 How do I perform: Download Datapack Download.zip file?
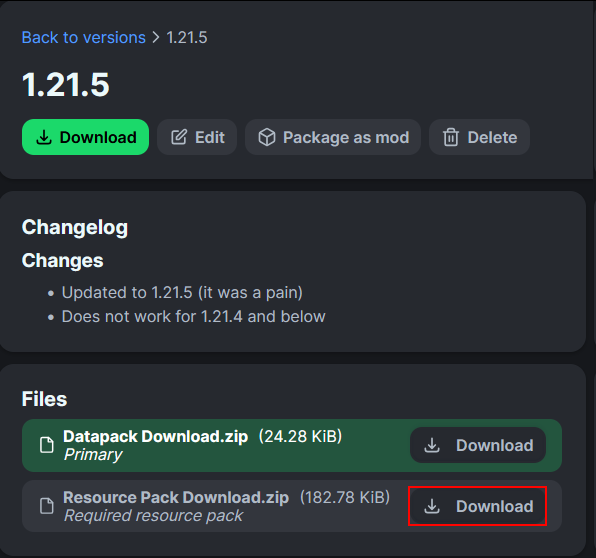tap(478, 445)
